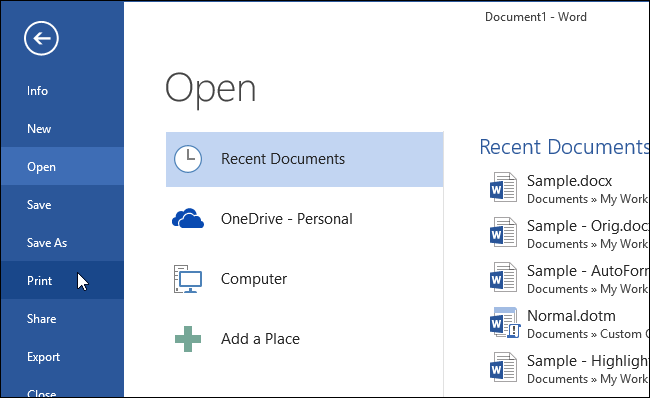This screenshot has width=650, height=398.
Task: Select the Recent Documents location label
Action: 283,159
